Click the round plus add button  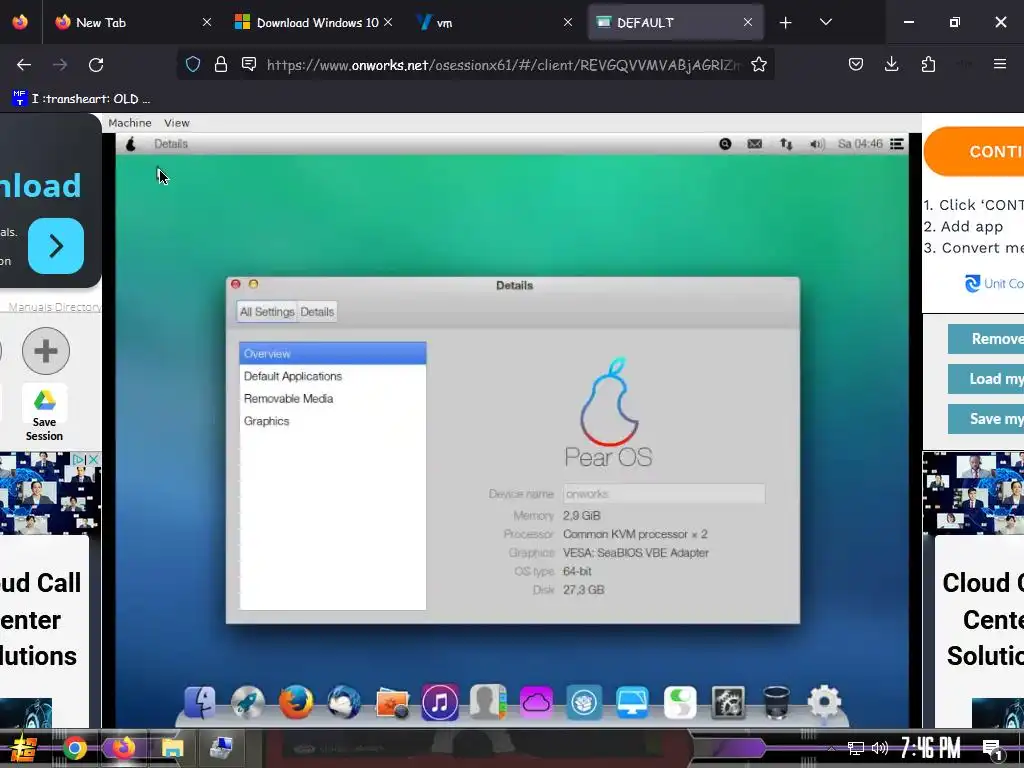click(x=46, y=351)
